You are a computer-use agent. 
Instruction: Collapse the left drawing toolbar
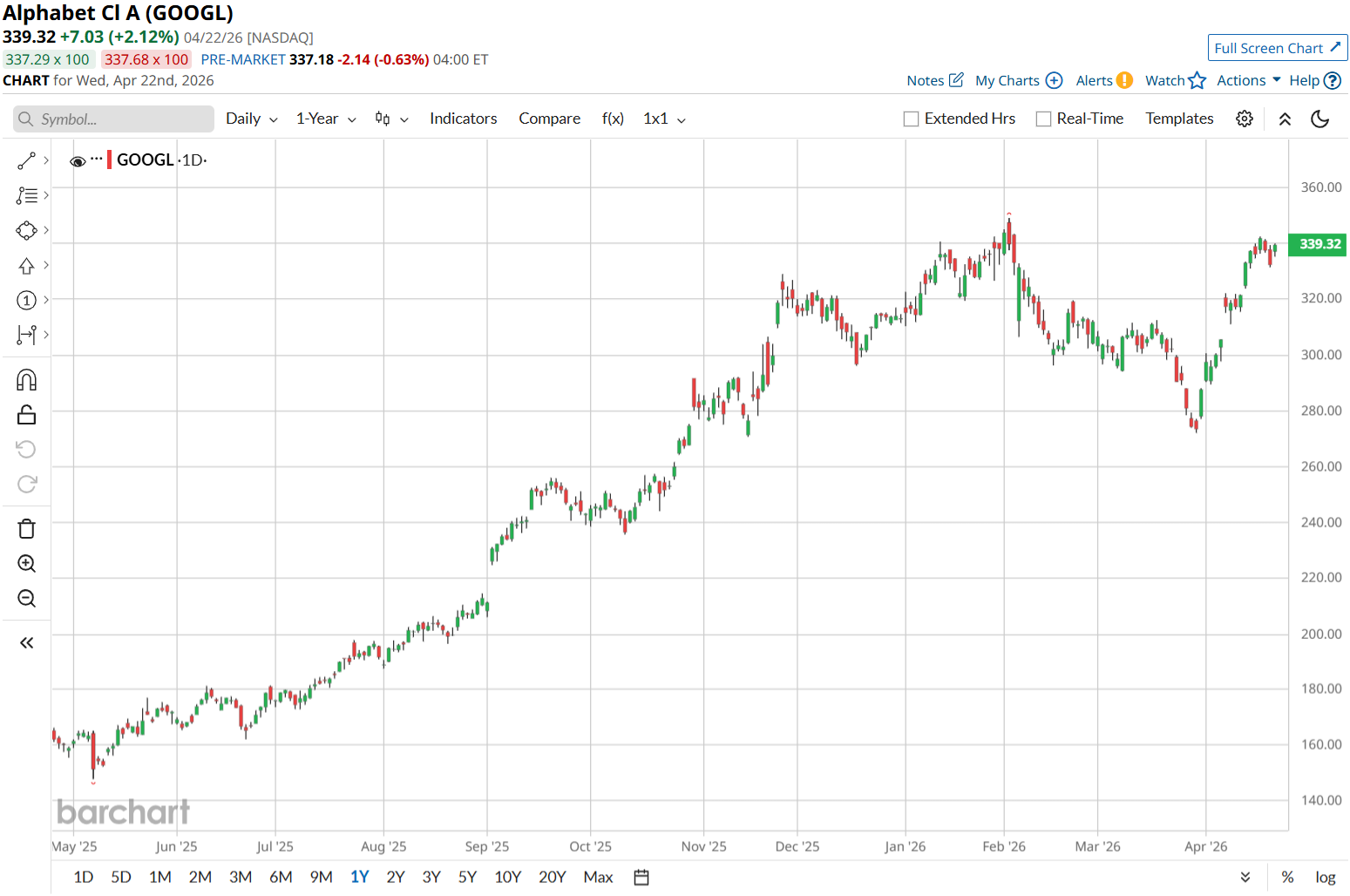(x=26, y=643)
